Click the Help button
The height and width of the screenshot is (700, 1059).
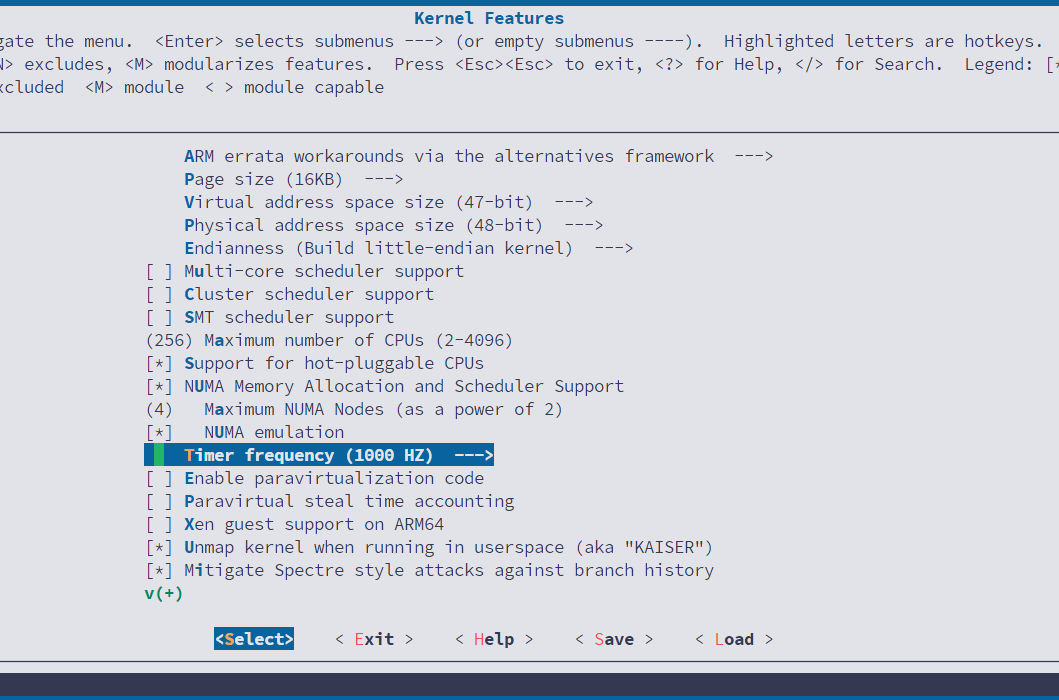493,639
